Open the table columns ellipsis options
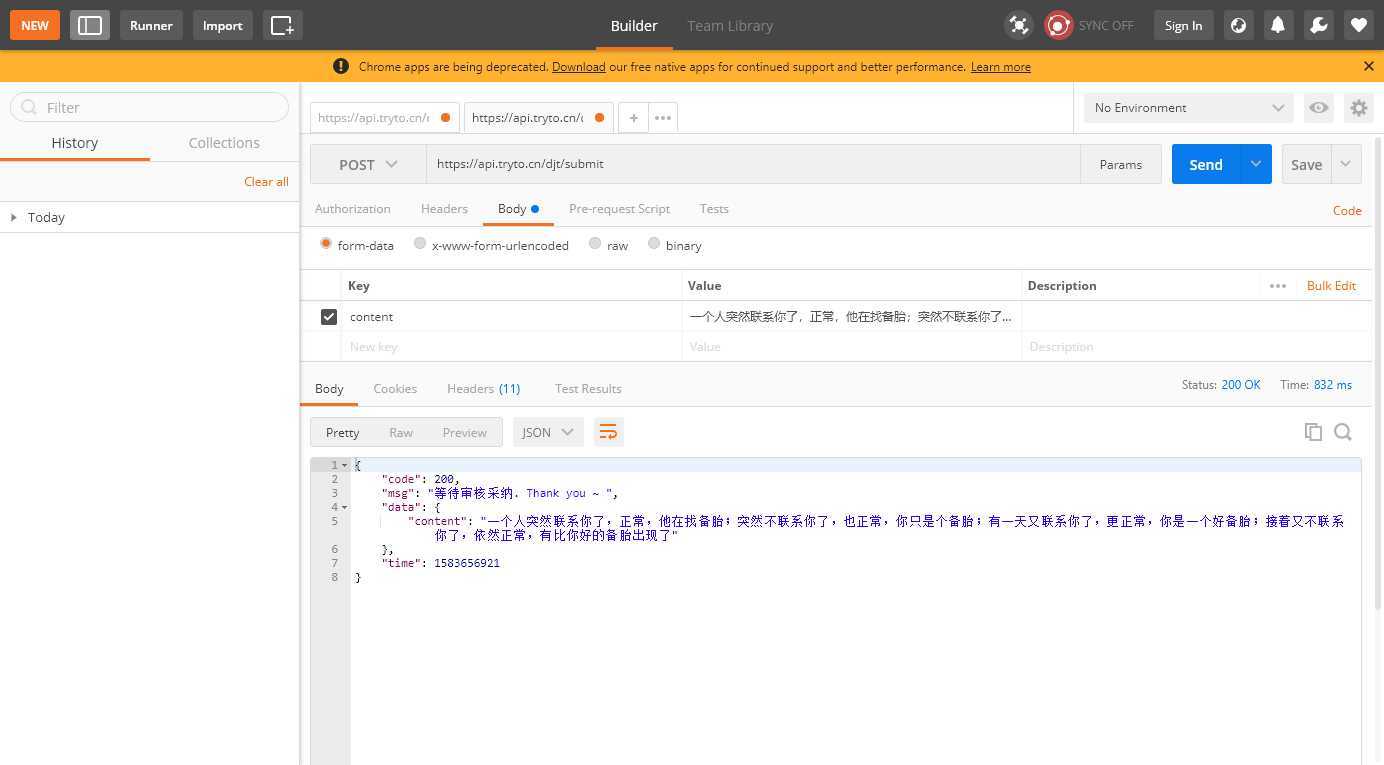This screenshot has width=1384, height=765. 1277,285
